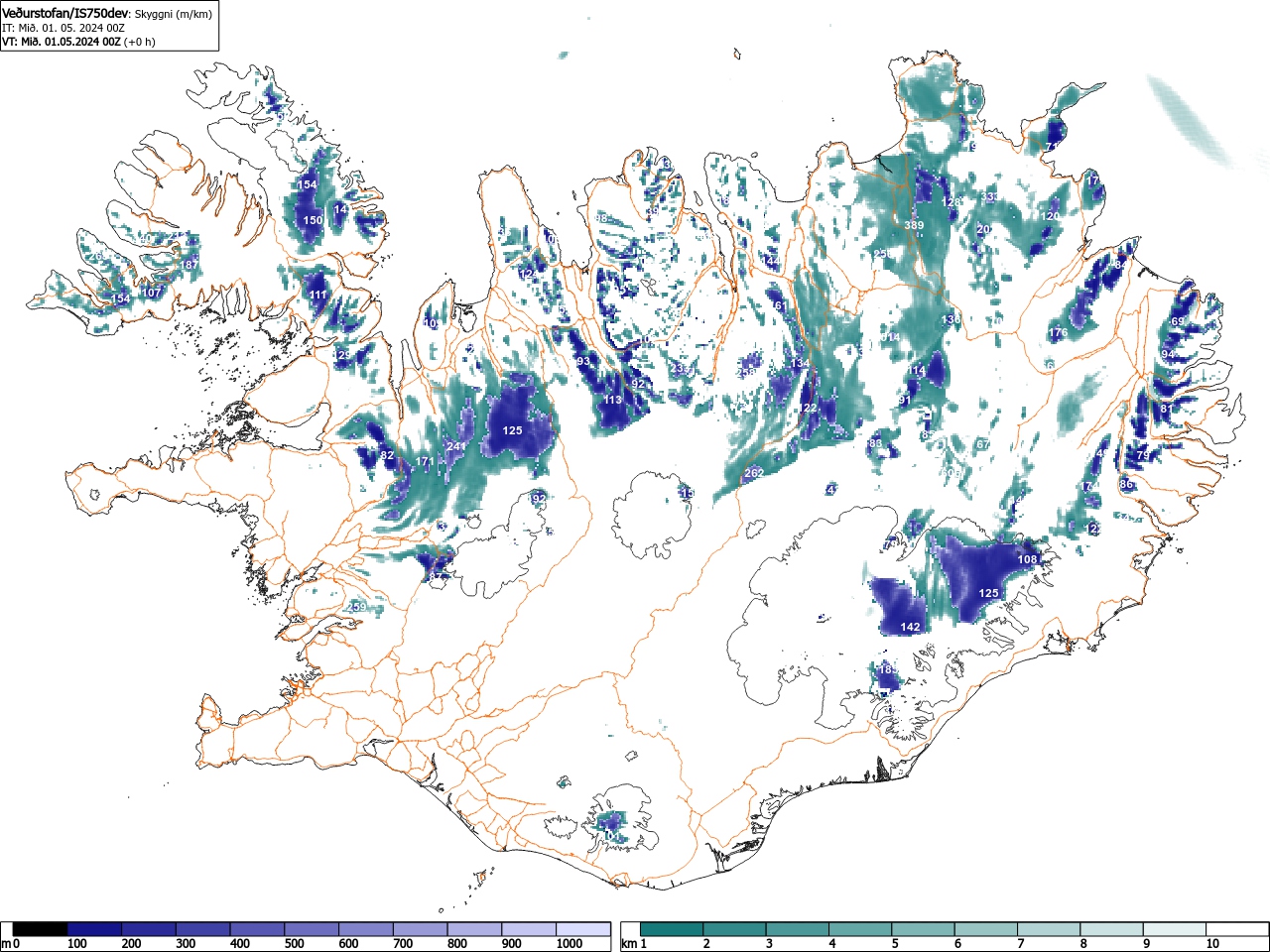
Task: Click the '136' visibility value on the map
Action: pyautogui.click(x=951, y=320)
